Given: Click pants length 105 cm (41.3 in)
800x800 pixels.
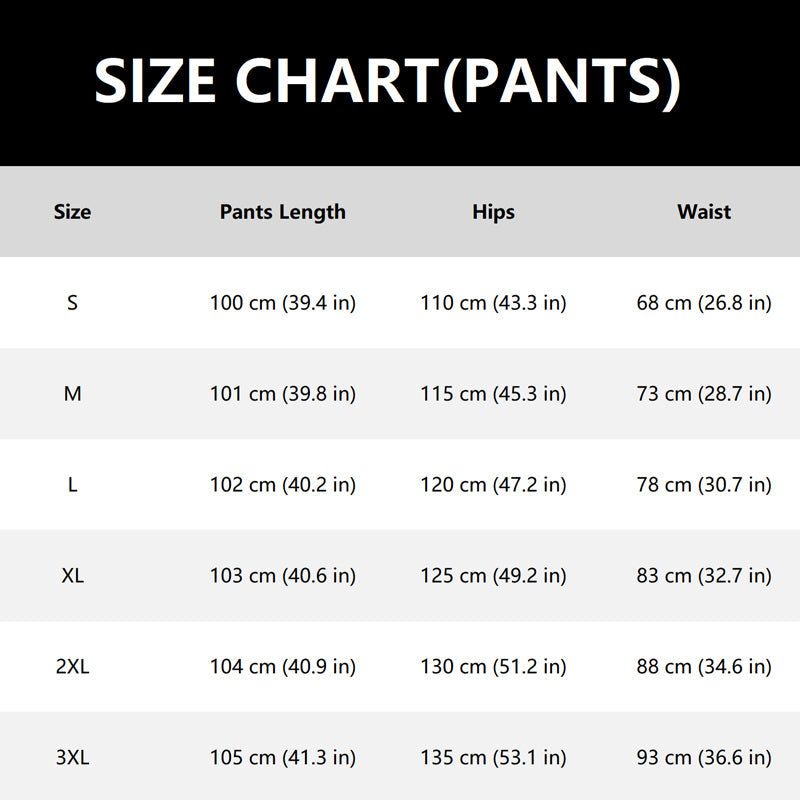Looking at the screenshot, I should 283,758.
